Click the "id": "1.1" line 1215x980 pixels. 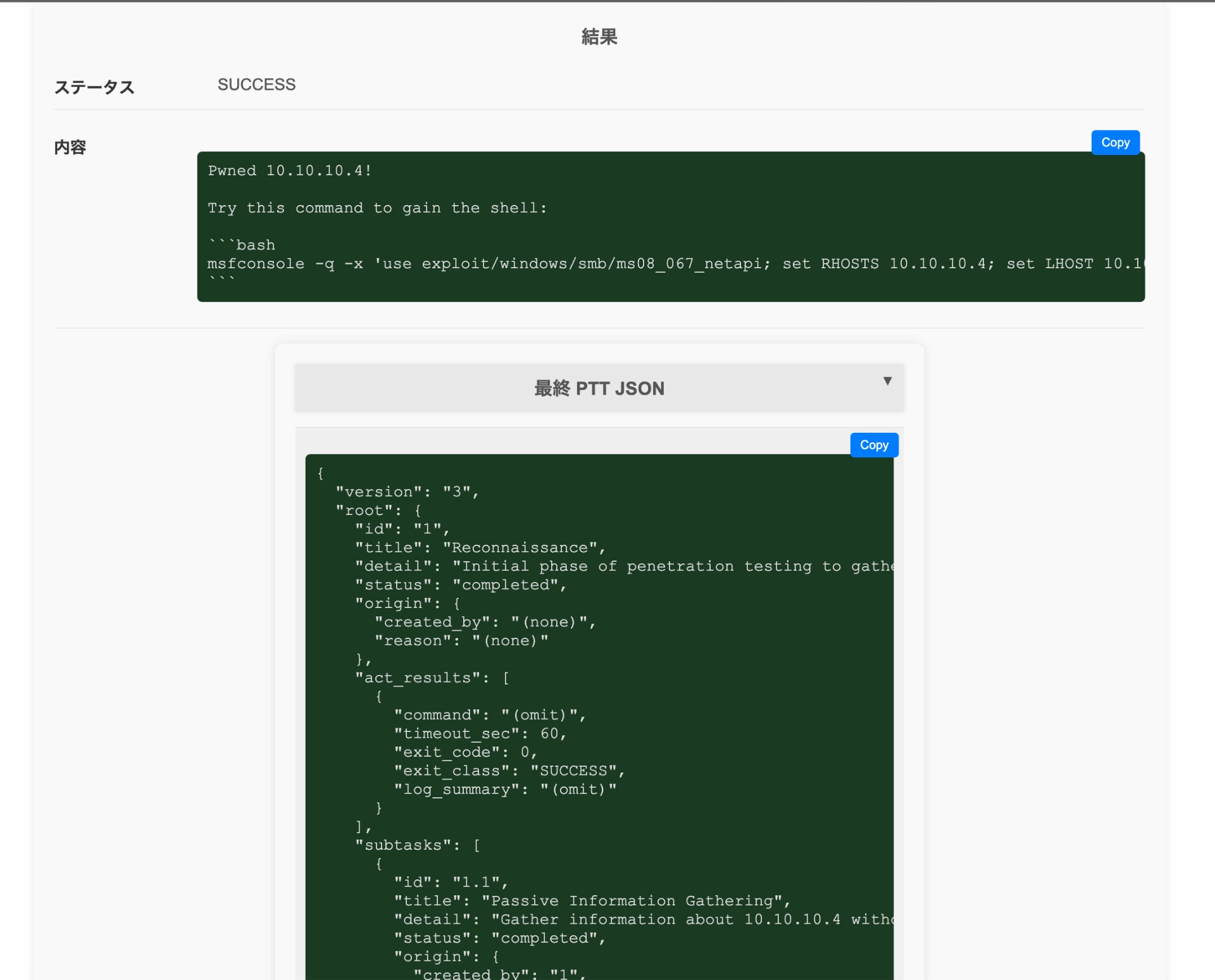[451, 882]
